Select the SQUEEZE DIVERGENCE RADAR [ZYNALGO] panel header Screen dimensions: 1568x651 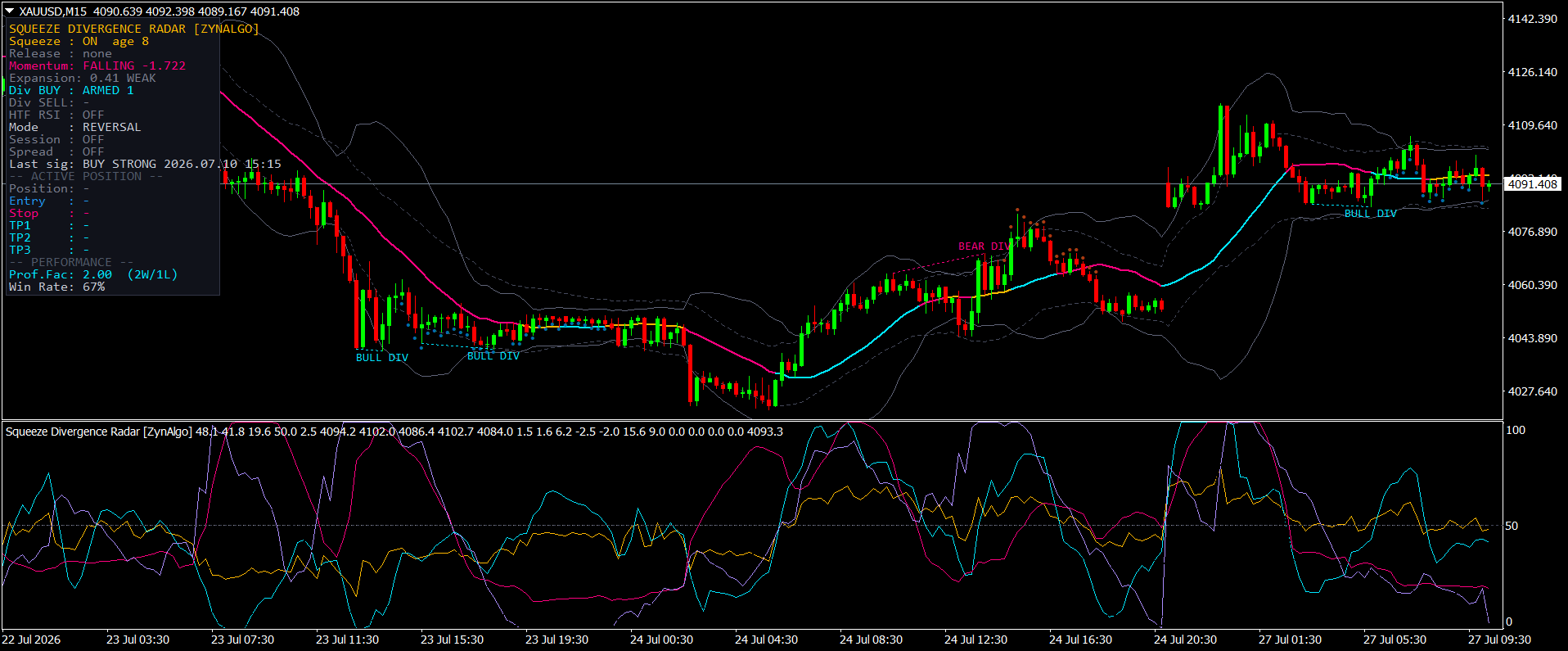(134, 29)
